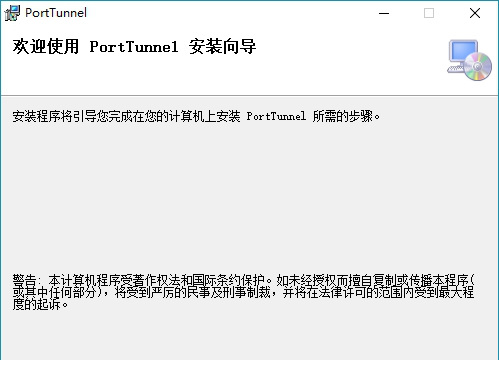Click the disabled maximize button
Screen dimensions: 499x374
click(x=429, y=13)
